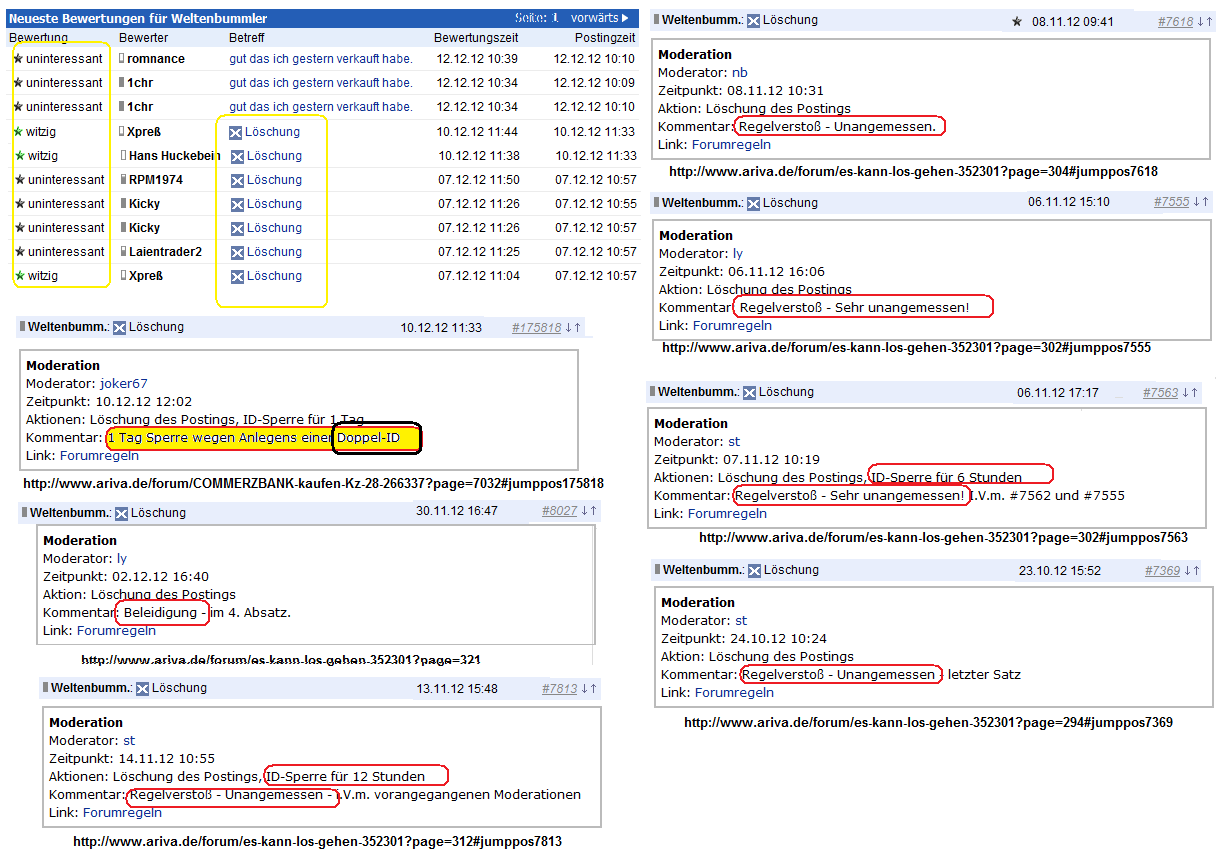The width and height of the screenshot is (1216, 851).
Task: Click the user status icon beside Hans Huckebein
Action: 124,155
